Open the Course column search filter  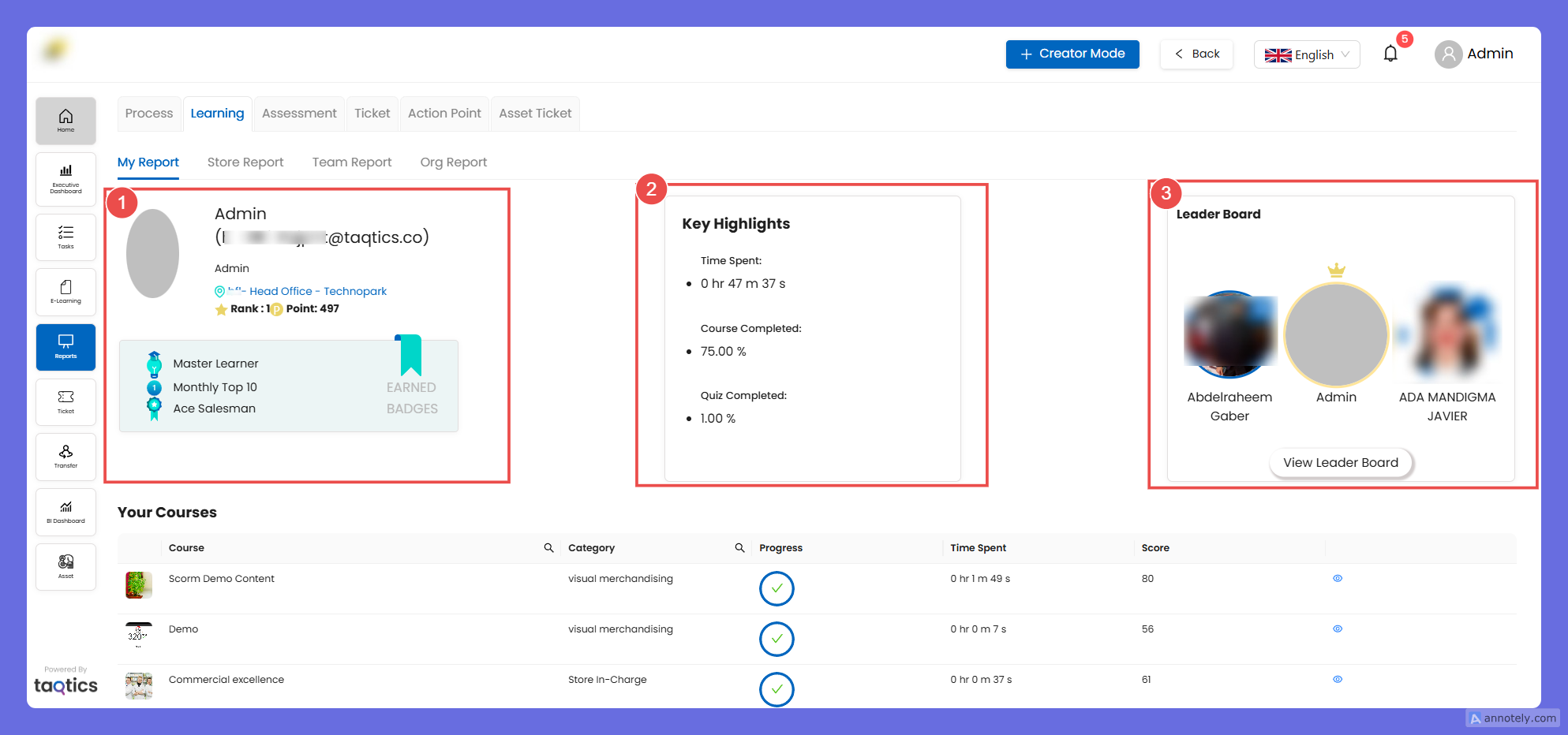tap(548, 548)
